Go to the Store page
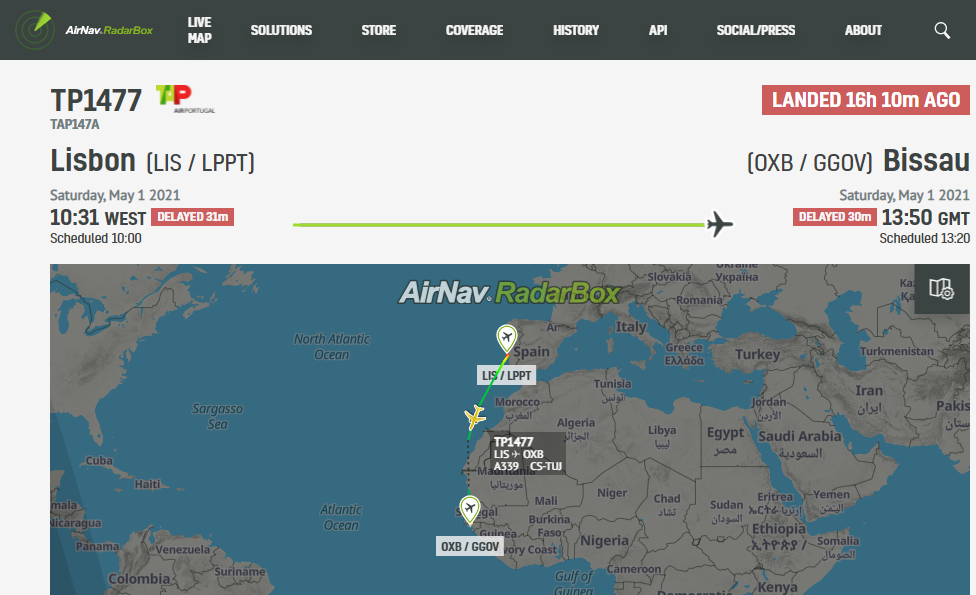 coord(378,30)
